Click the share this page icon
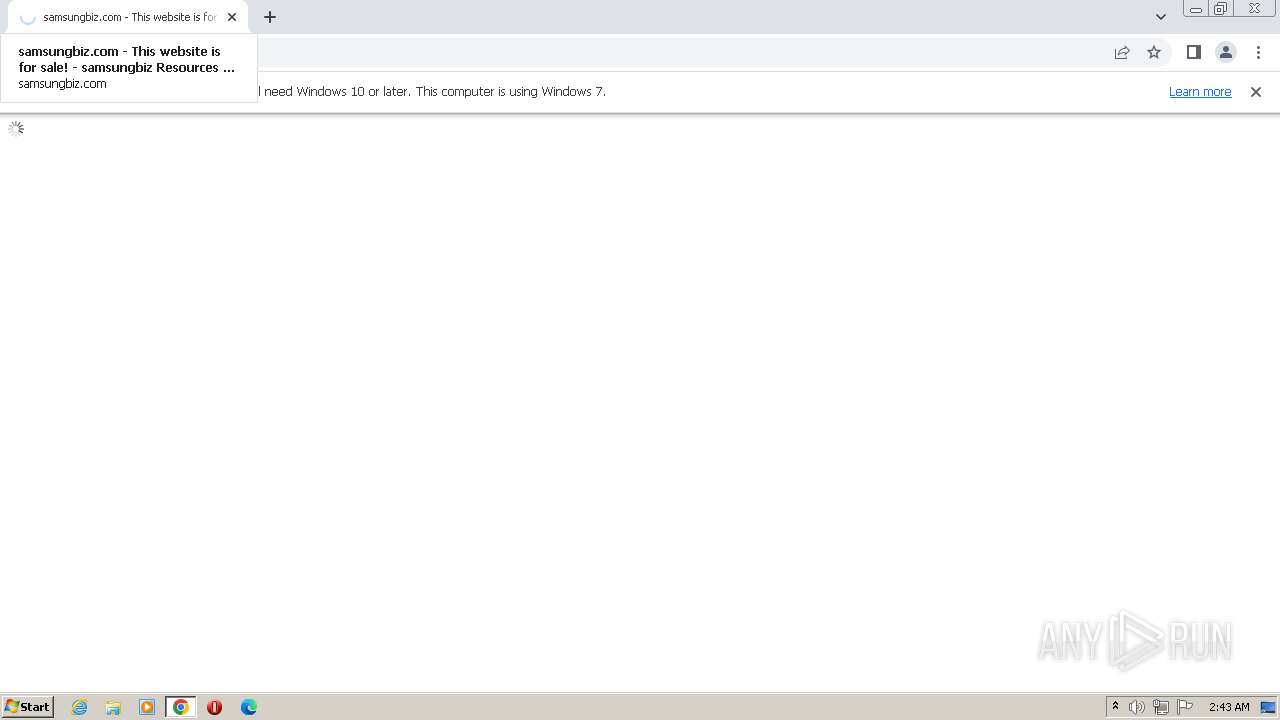 pyautogui.click(x=1122, y=52)
